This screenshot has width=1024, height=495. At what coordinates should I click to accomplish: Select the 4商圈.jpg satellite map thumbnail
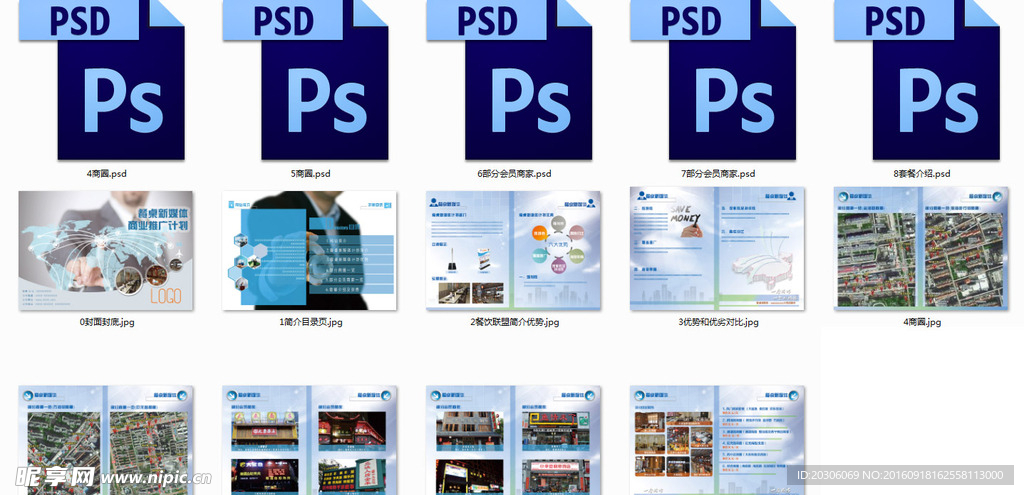921,248
